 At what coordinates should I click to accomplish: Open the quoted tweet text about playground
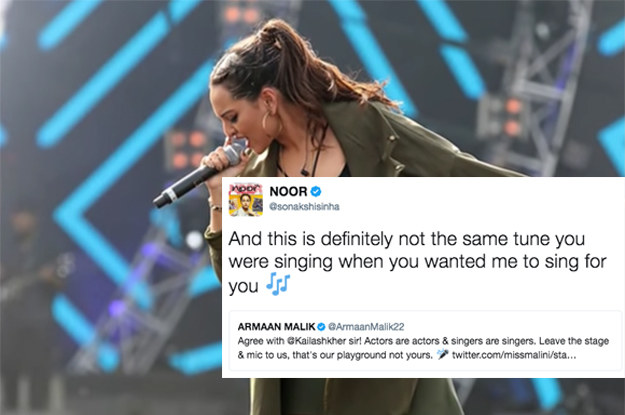pos(423,348)
